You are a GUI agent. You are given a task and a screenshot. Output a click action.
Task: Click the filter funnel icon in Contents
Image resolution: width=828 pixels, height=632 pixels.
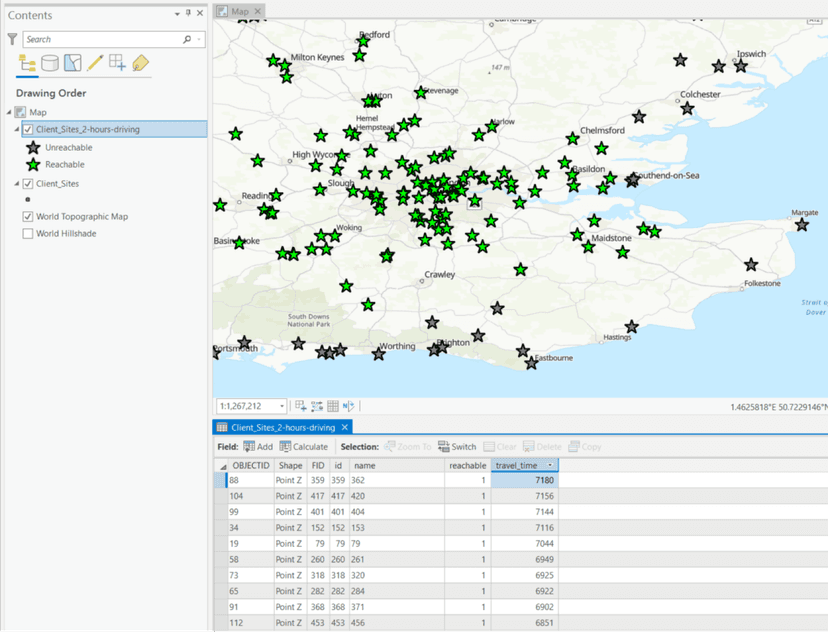(x=12, y=39)
